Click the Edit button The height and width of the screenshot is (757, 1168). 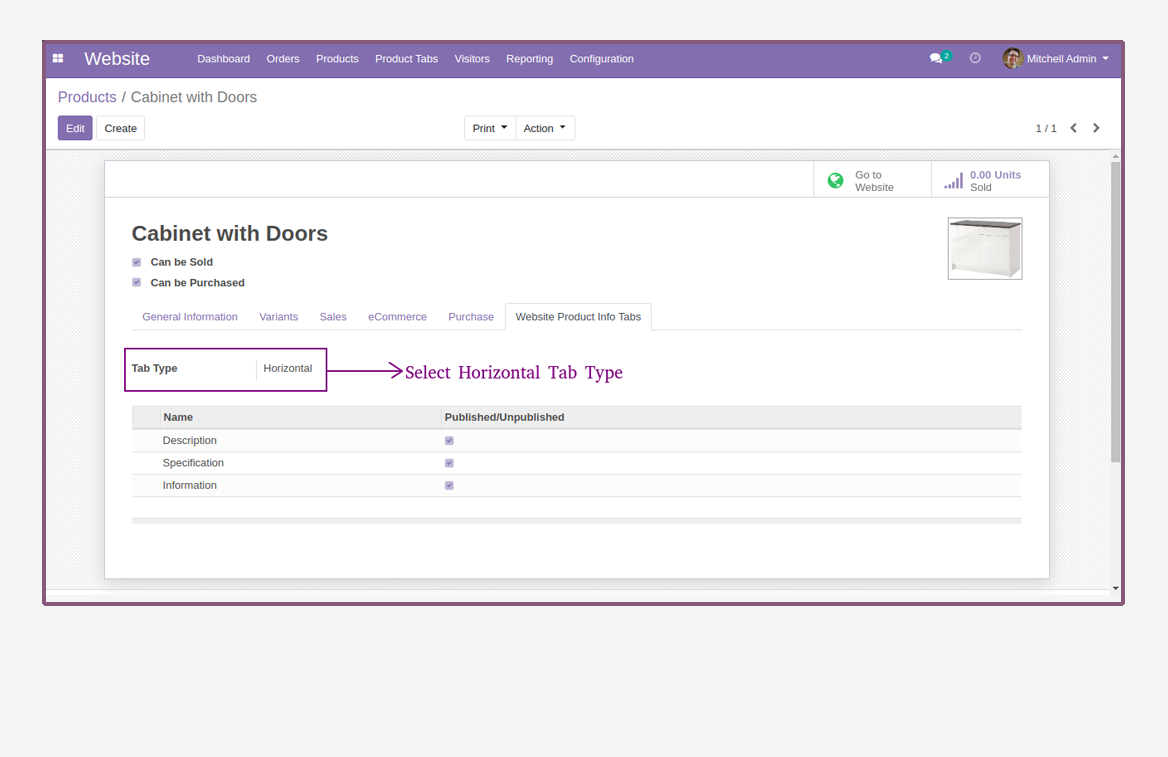(75, 128)
